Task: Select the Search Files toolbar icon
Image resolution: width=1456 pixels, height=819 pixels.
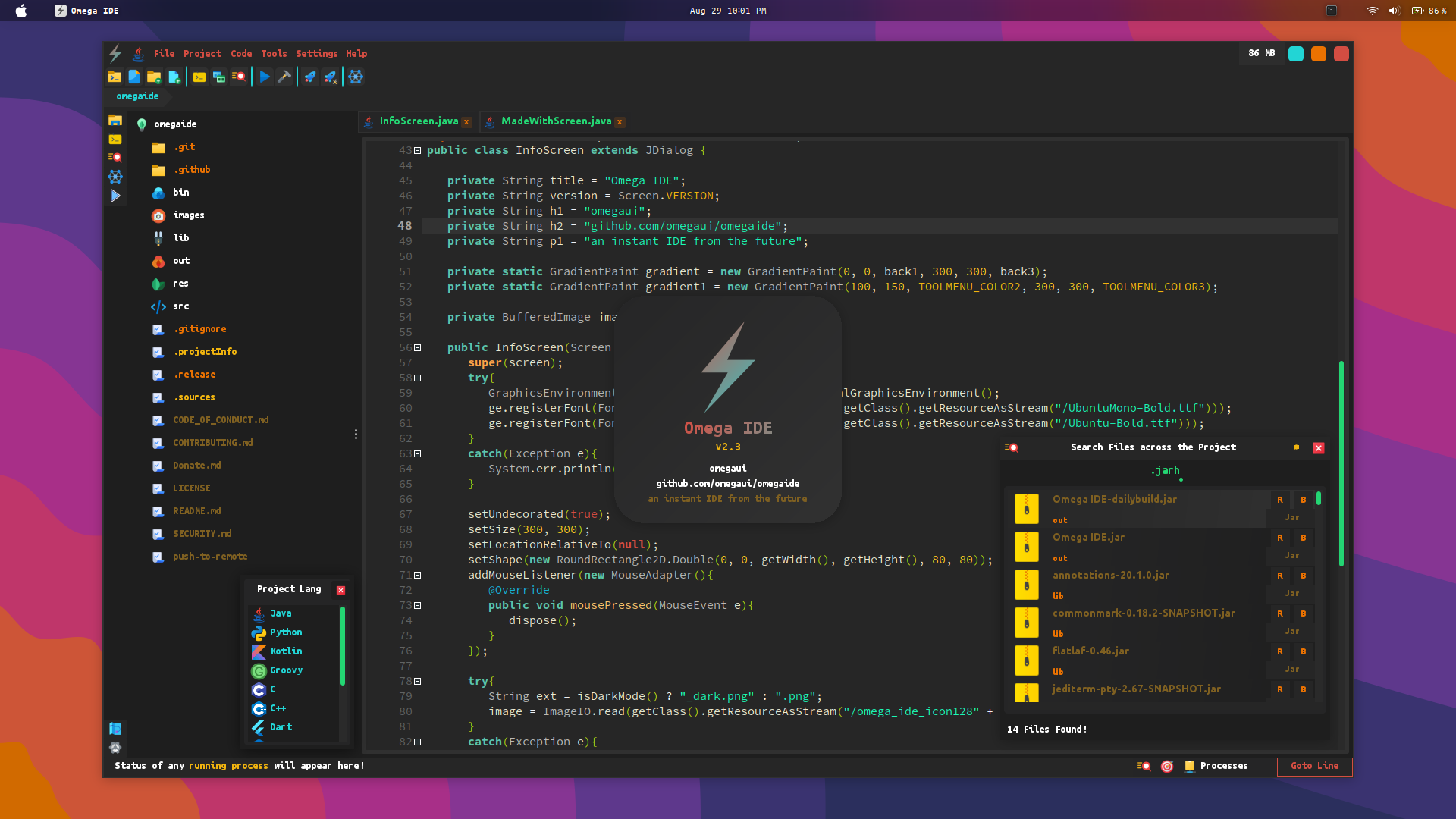Action: pos(238,77)
